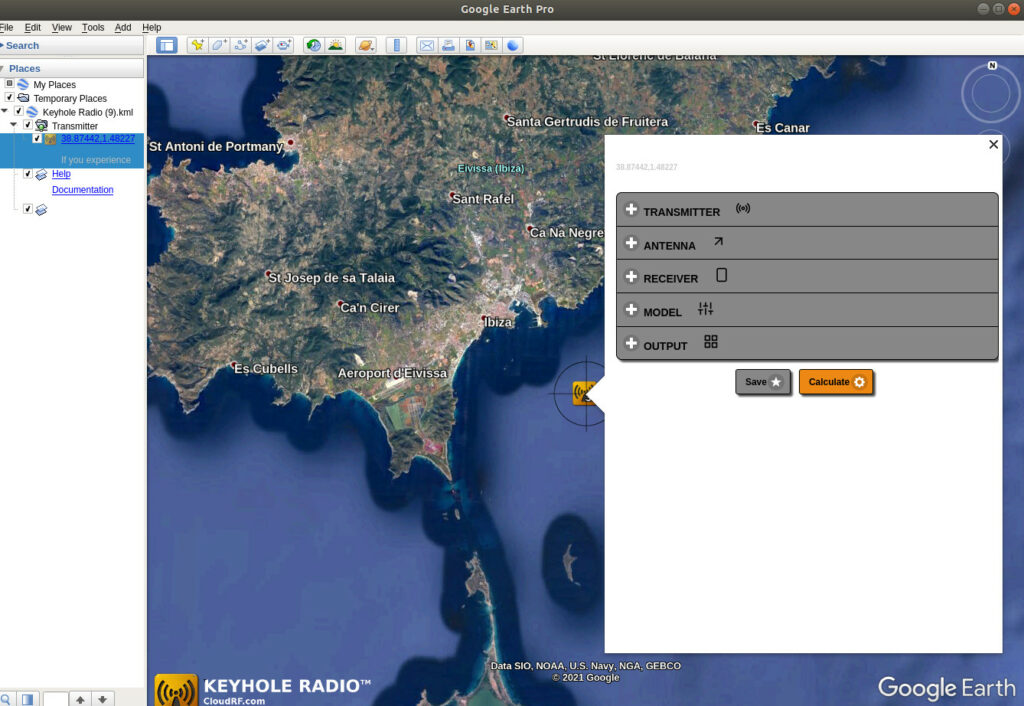This screenshot has width=1024, height=706.
Task: Open the File menu
Action: pos(7,27)
